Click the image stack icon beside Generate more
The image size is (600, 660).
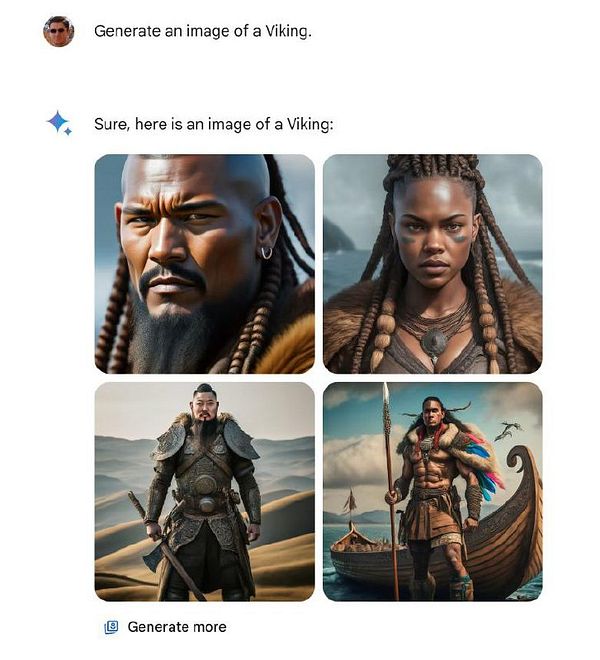pos(111,627)
